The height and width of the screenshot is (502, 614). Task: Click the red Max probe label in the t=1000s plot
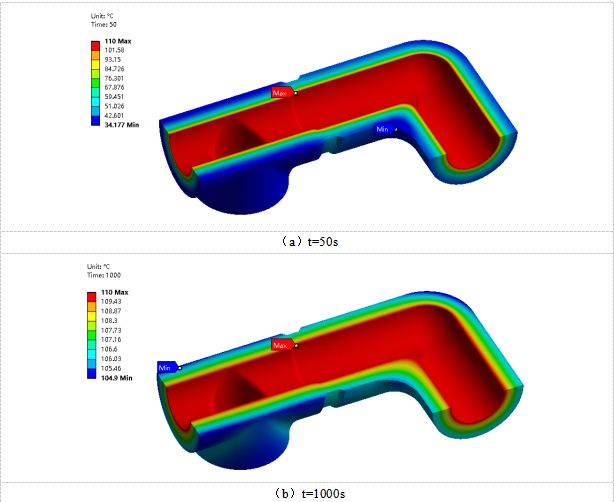tap(282, 345)
